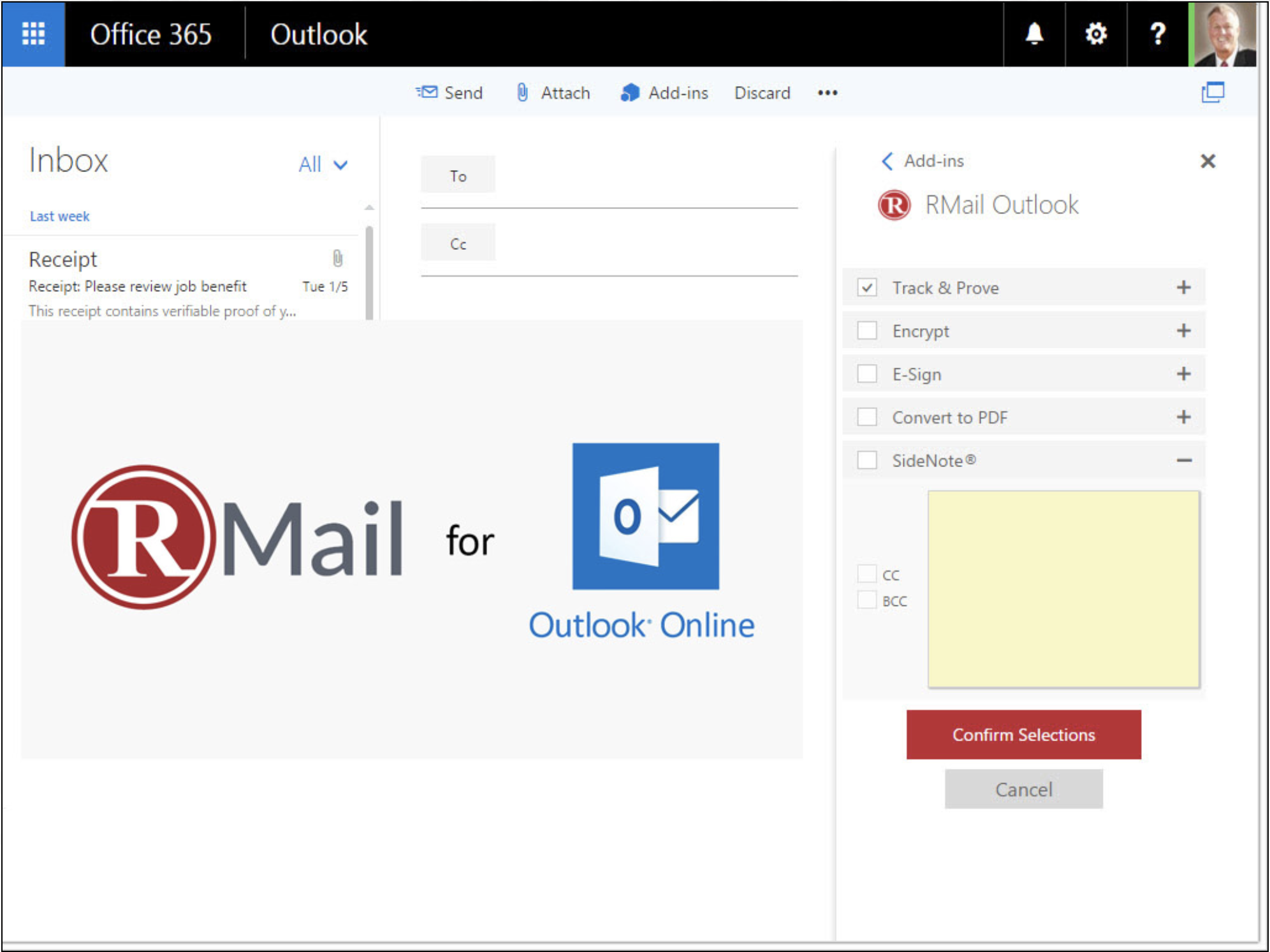Expand the Convert to PDF options
The width and height of the screenshot is (1270, 952).
pyautogui.click(x=1184, y=417)
